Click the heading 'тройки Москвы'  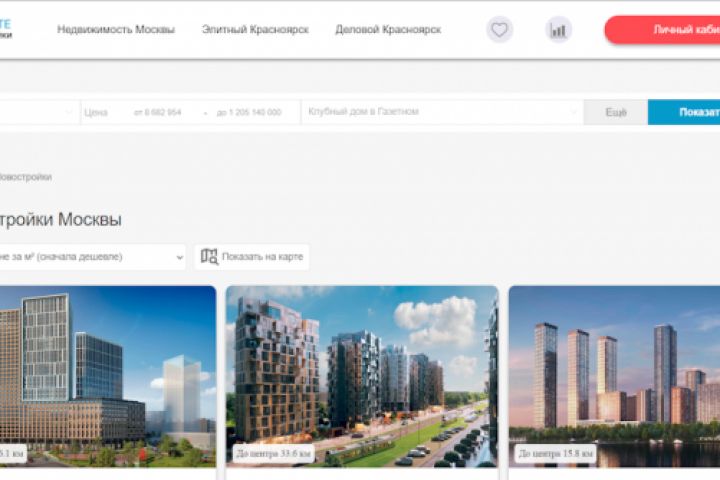click(x=61, y=219)
